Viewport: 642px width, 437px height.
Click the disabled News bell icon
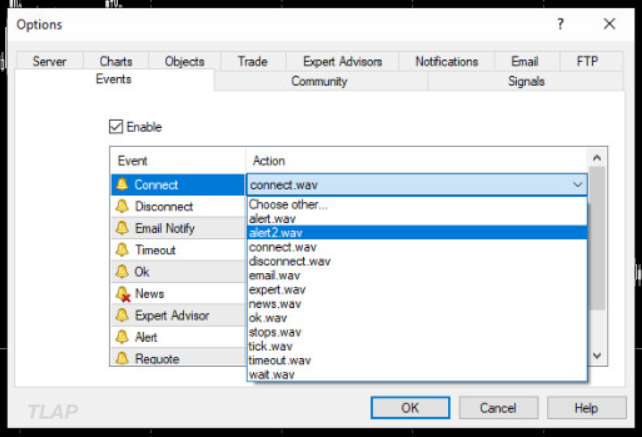pos(123,294)
